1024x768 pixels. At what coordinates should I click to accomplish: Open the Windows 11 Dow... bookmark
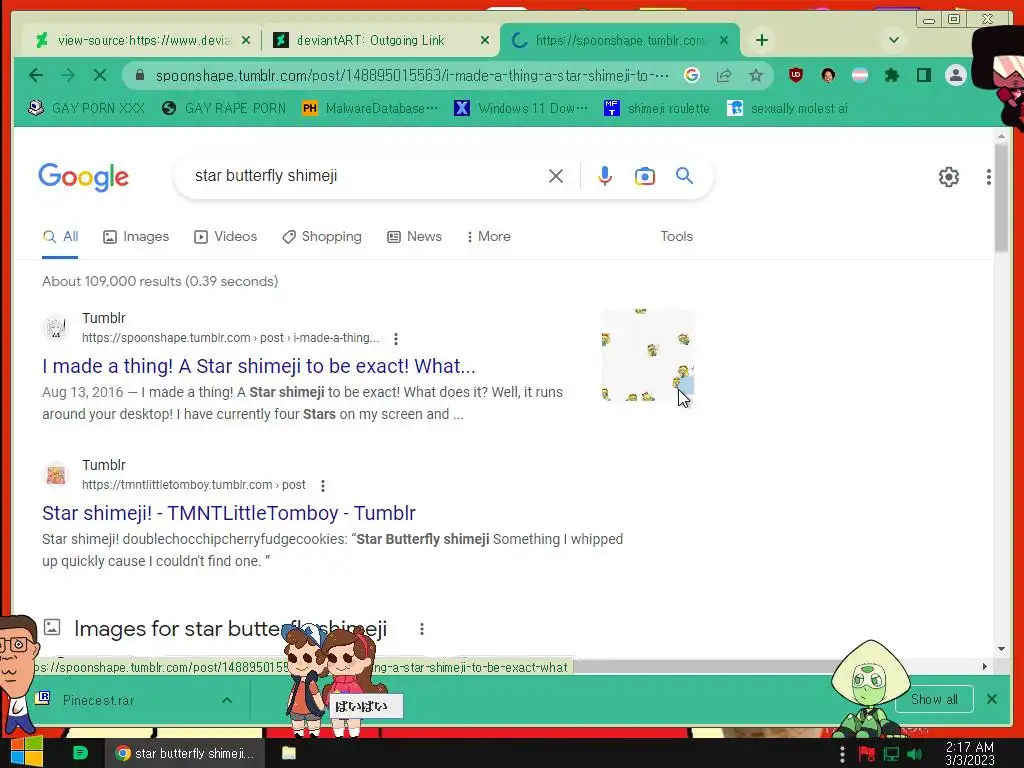pyautogui.click(x=521, y=108)
